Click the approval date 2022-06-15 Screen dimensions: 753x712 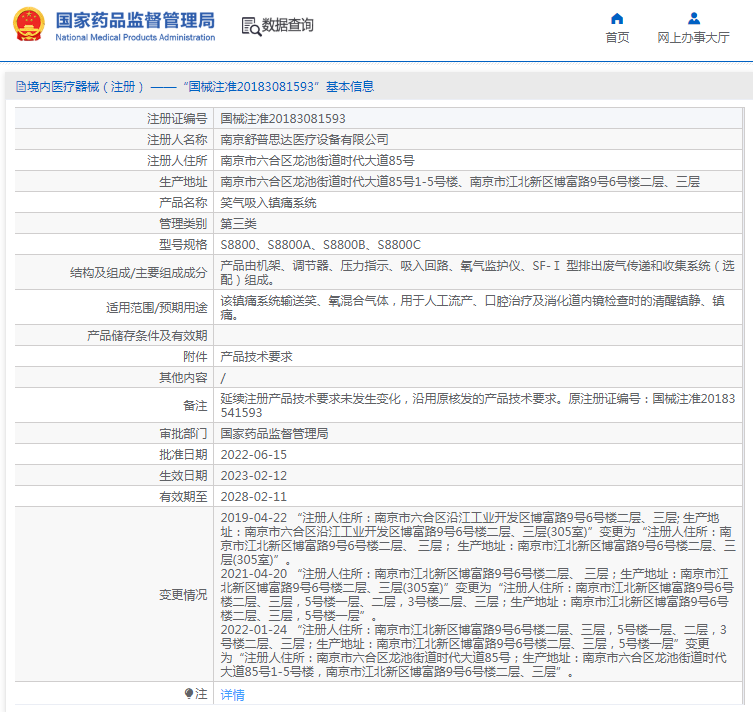pyautogui.click(x=253, y=454)
